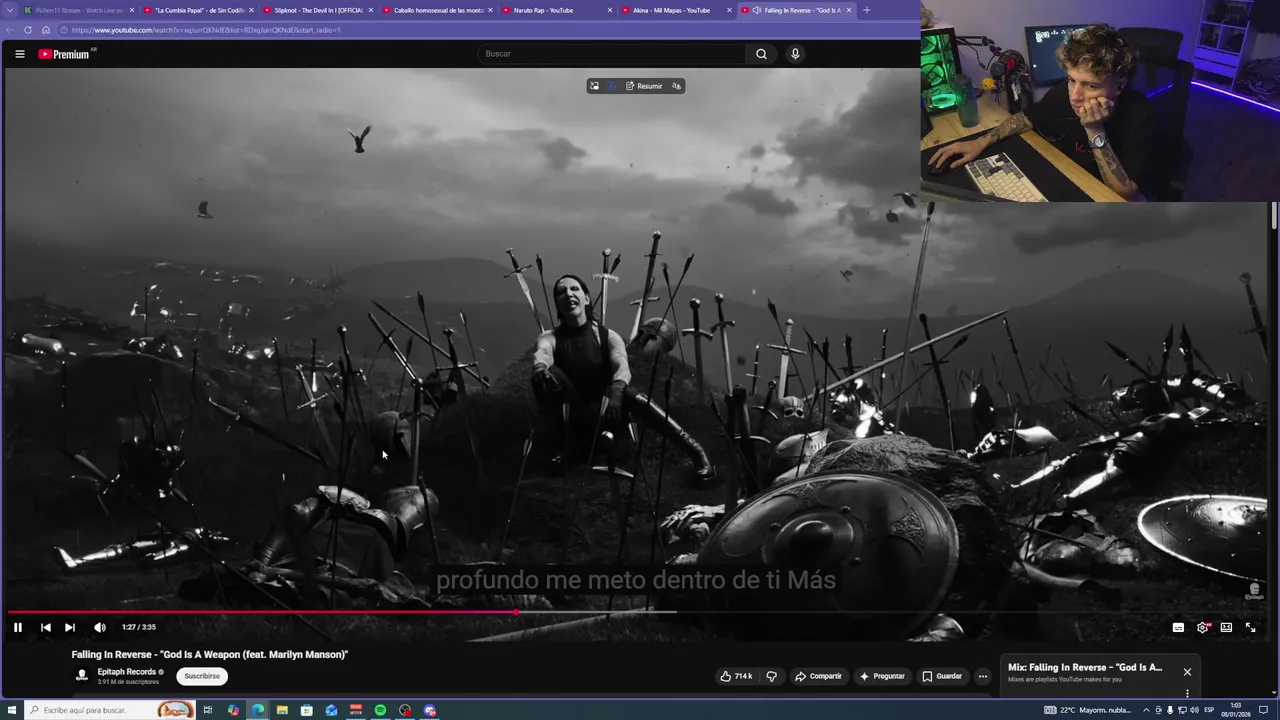
Task: Open Task View on the taskbar
Action: pyautogui.click(x=208, y=710)
